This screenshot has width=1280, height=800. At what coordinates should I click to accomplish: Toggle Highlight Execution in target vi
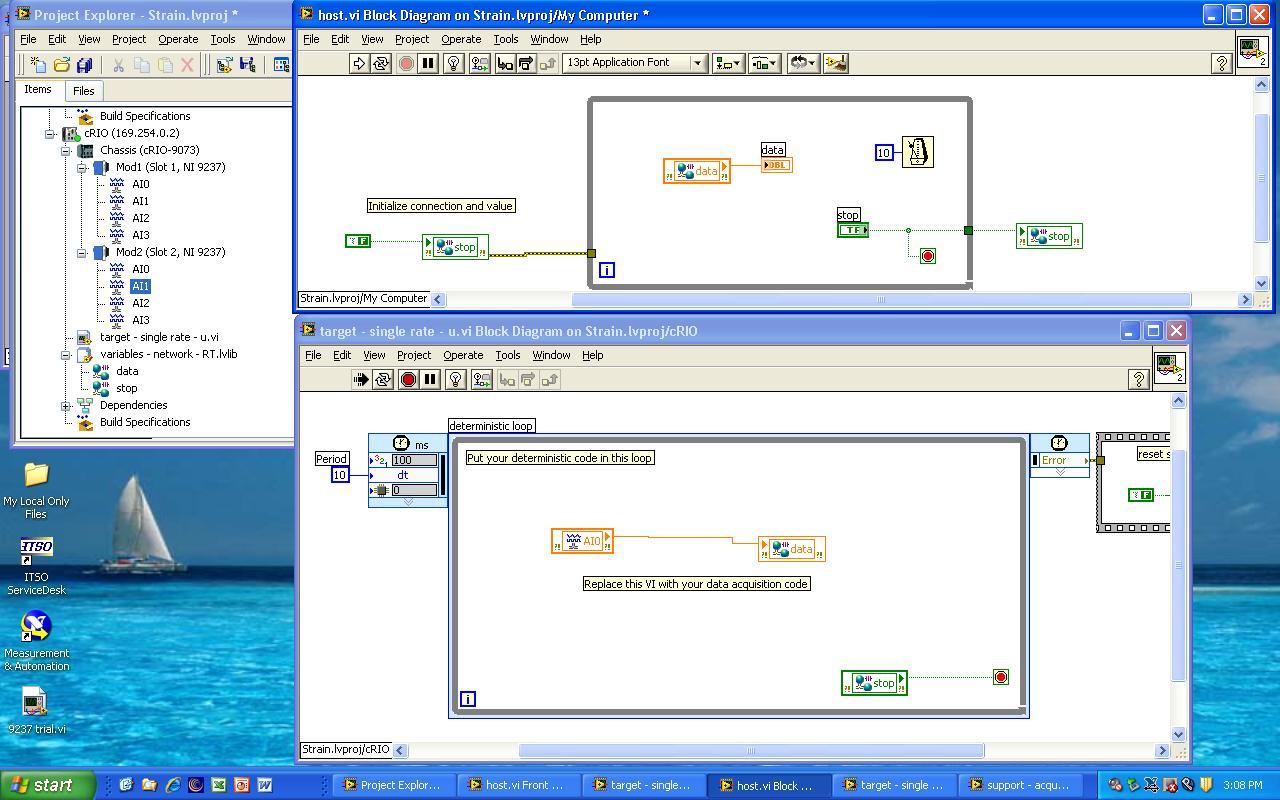pyautogui.click(x=456, y=379)
